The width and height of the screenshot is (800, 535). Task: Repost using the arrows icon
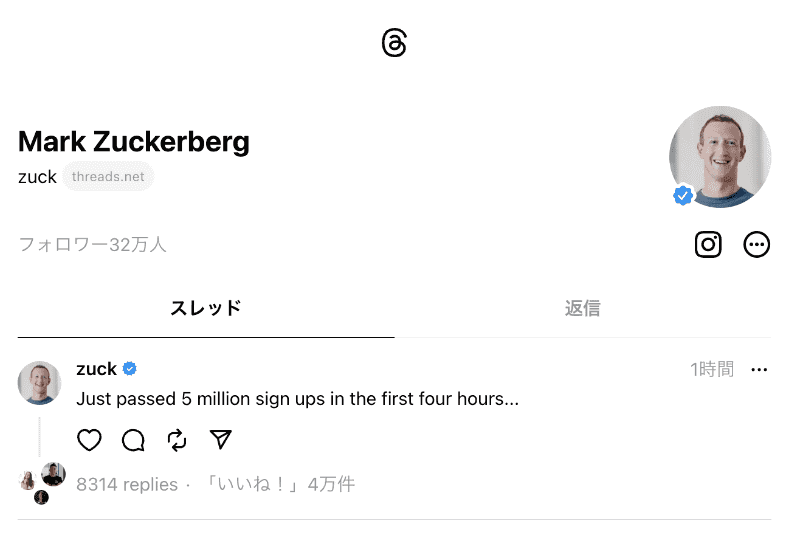[x=177, y=440]
